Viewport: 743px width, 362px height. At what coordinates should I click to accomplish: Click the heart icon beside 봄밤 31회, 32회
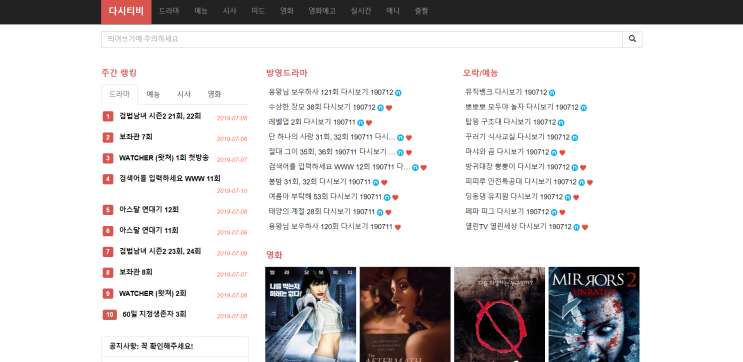(384, 182)
